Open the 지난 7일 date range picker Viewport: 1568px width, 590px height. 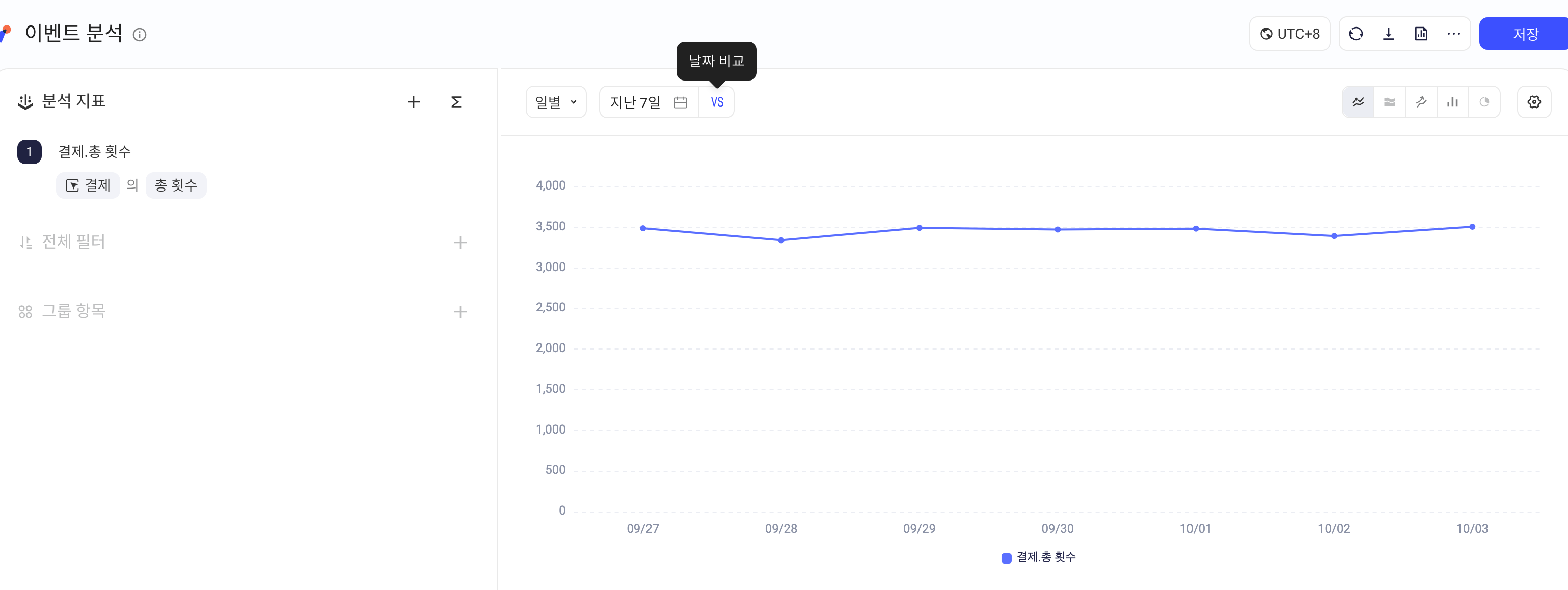[x=649, y=102]
